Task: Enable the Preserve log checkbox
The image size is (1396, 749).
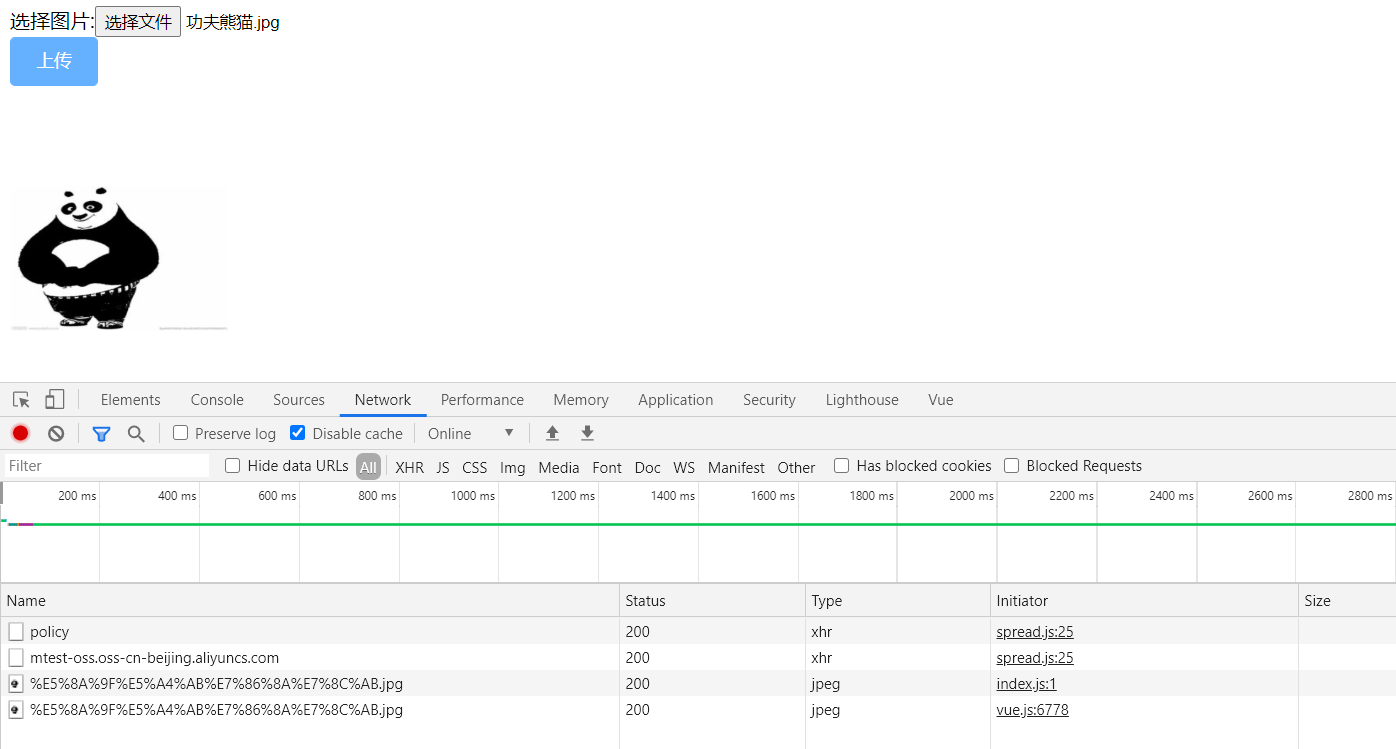Action: click(x=181, y=433)
